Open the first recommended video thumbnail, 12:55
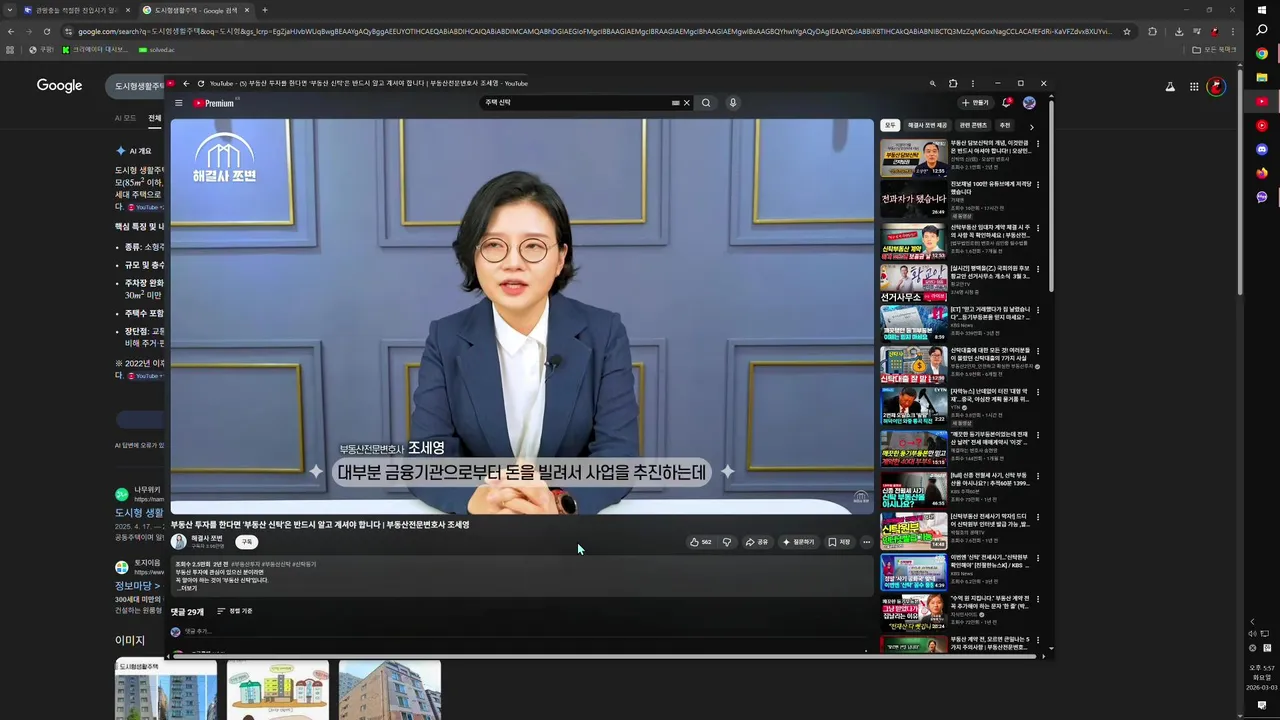1280x720 pixels. [913, 157]
